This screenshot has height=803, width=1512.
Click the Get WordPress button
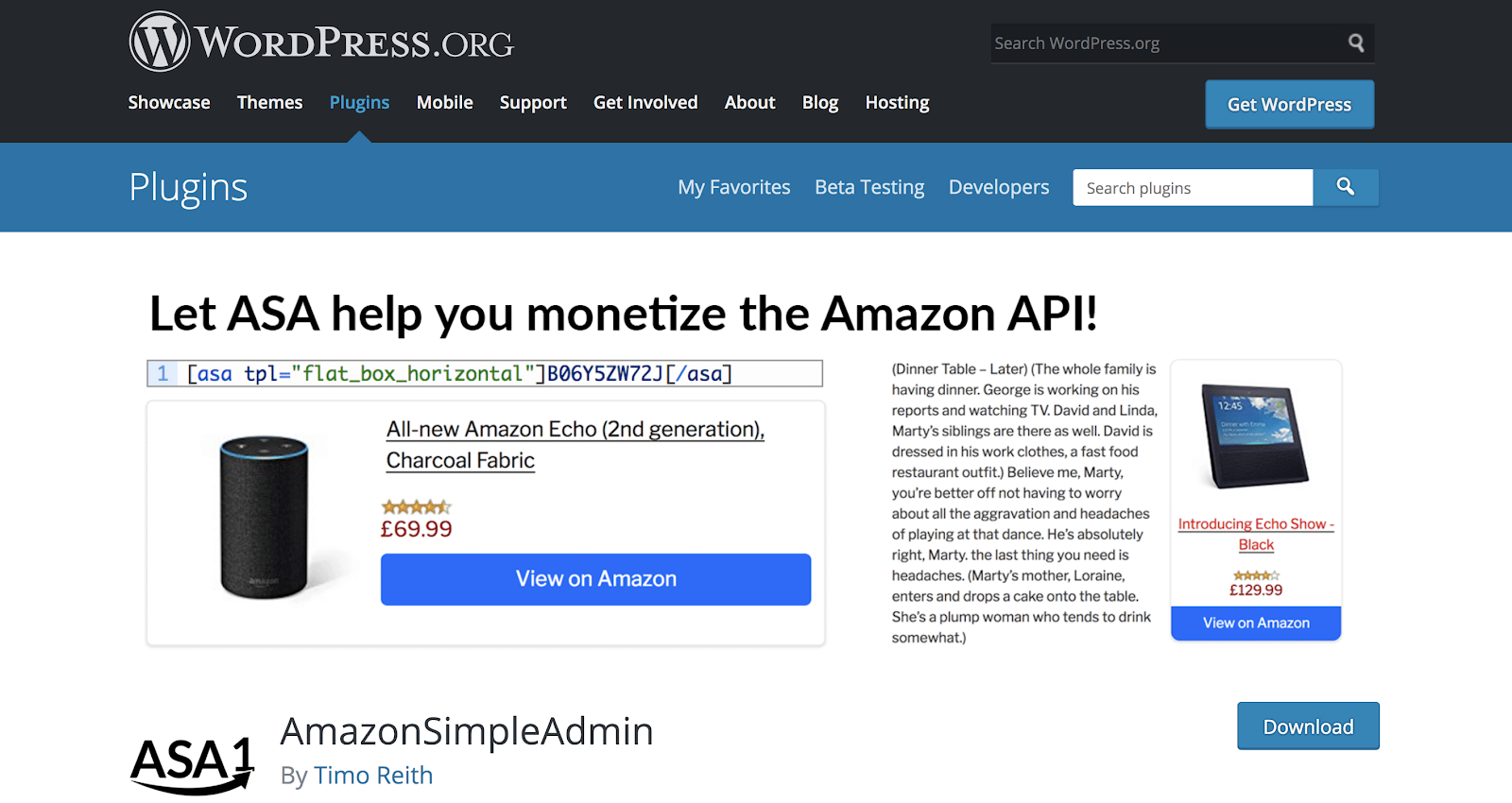(1289, 104)
